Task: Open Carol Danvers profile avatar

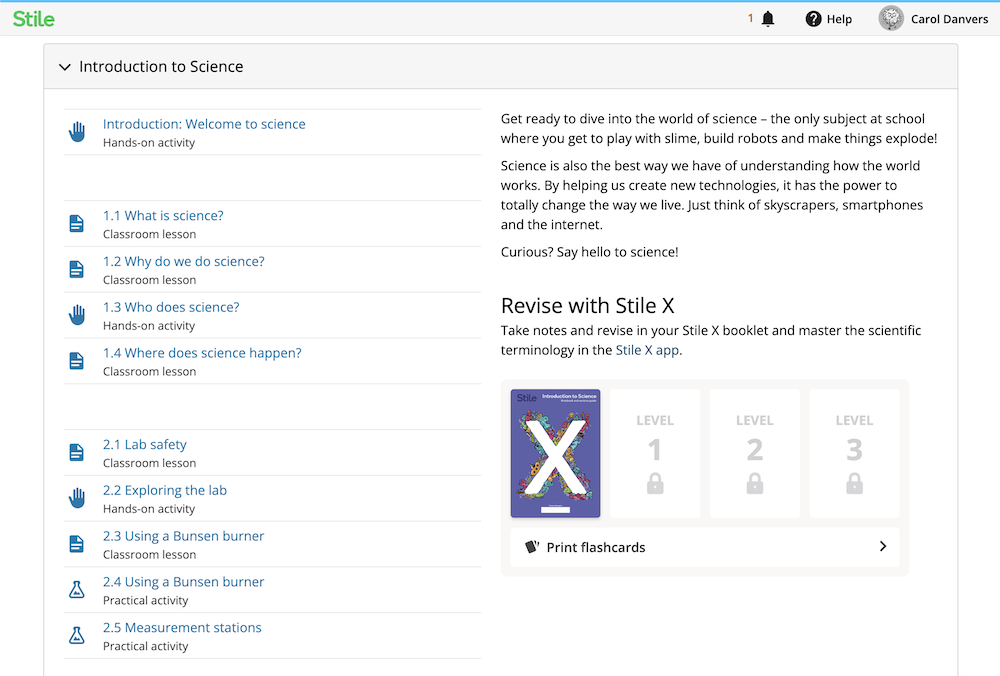Action: point(891,18)
